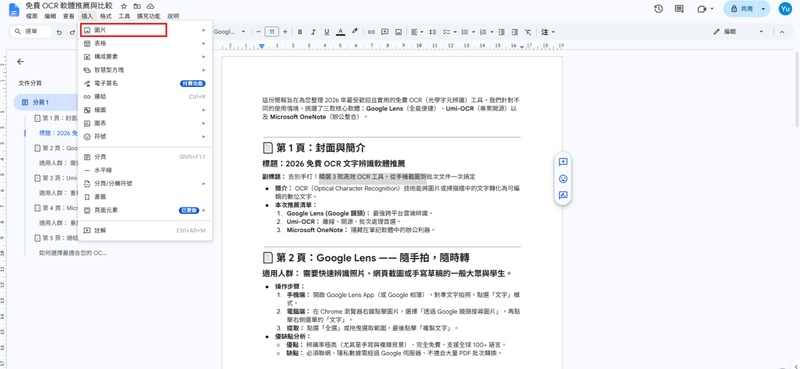Image resolution: width=800 pixels, height=369 pixels.
Task: Open the 擴充功能 menu
Action: [147, 16]
